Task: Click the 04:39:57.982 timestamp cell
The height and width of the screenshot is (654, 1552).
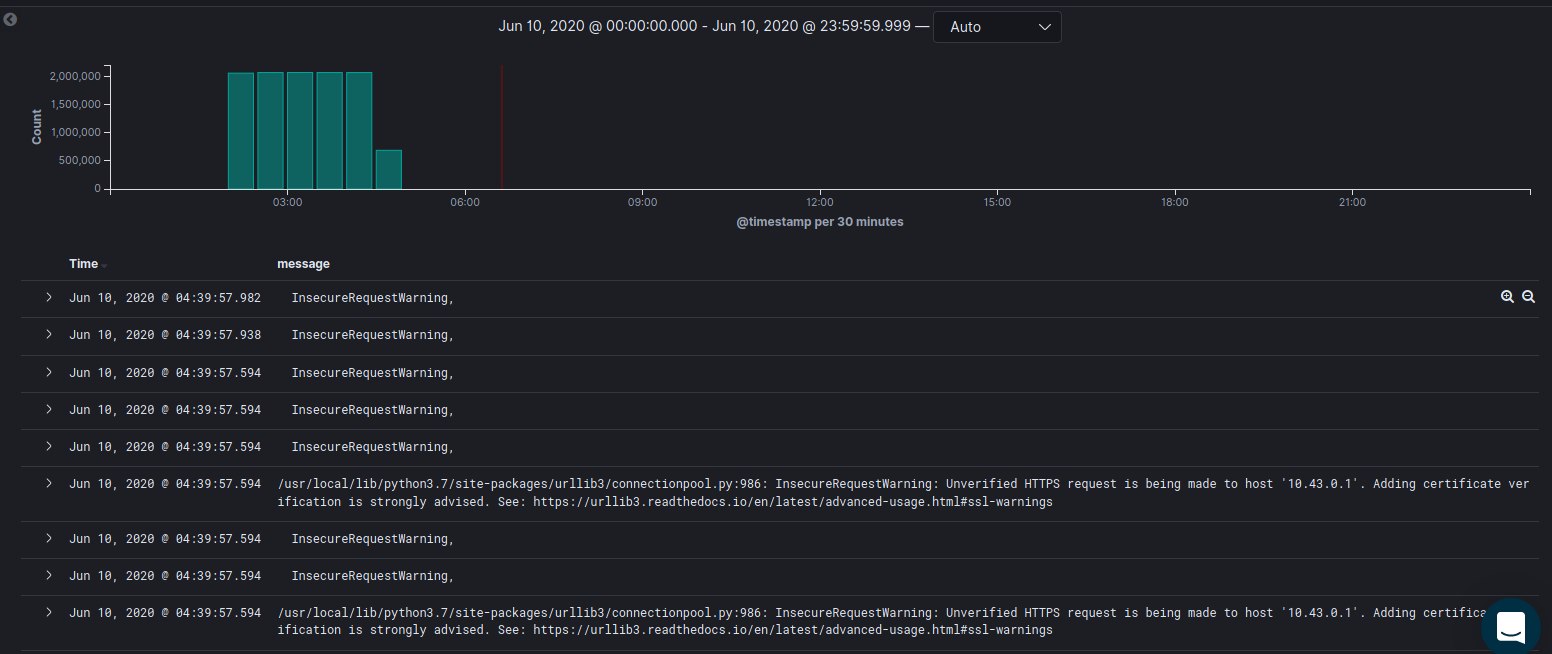Action: click(165, 298)
